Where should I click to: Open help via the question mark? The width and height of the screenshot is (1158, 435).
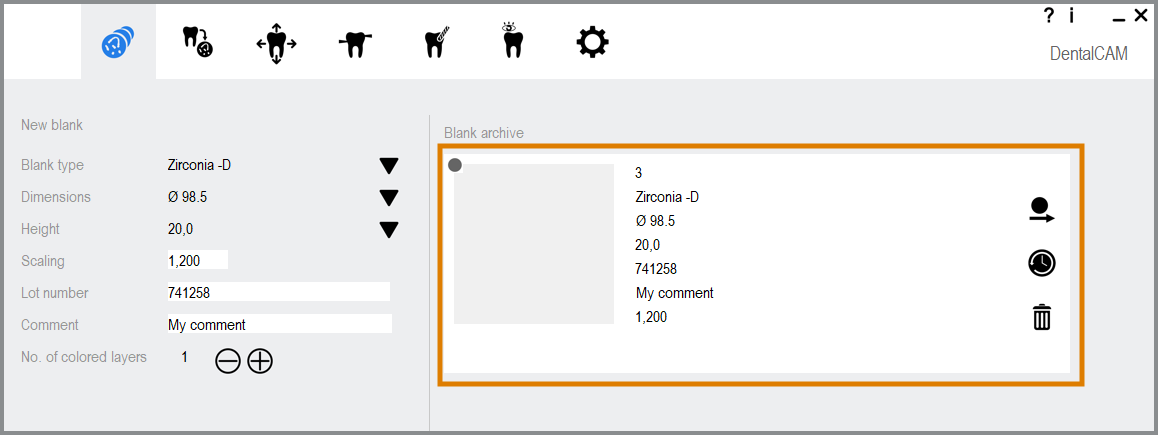coord(1049,15)
